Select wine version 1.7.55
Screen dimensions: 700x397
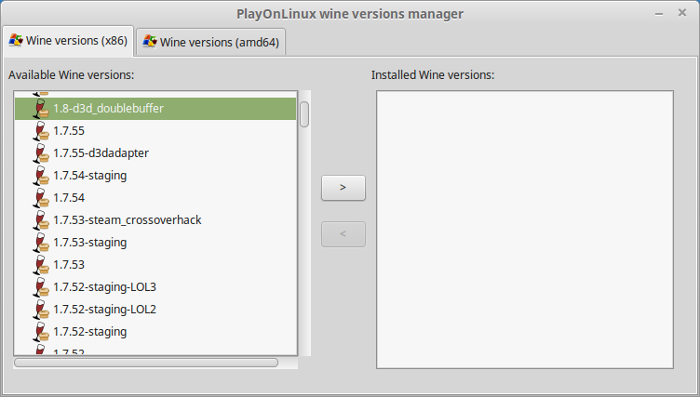[x=155, y=131]
